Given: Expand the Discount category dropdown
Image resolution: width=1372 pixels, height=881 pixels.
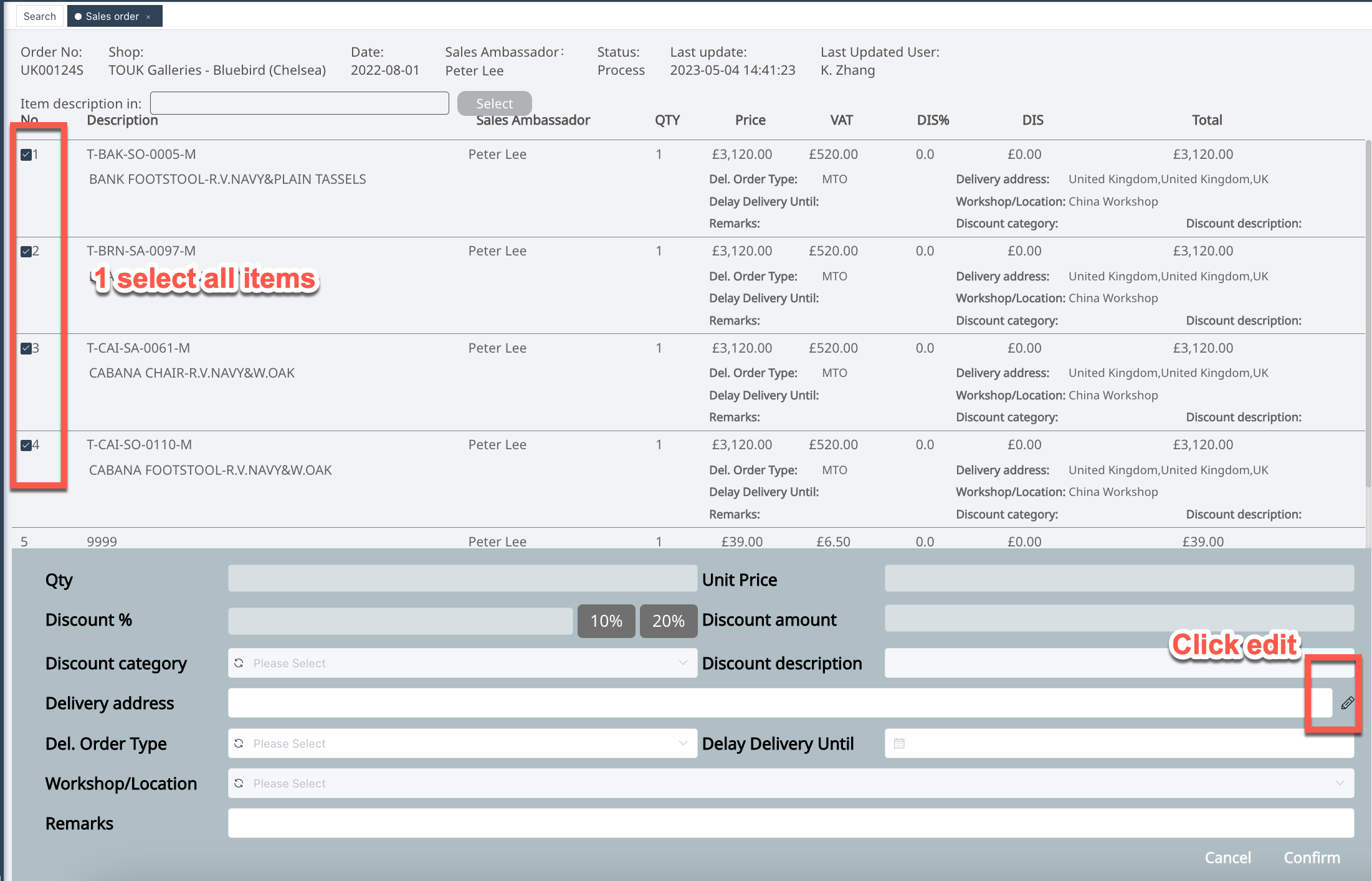Looking at the screenshot, I should pos(683,663).
